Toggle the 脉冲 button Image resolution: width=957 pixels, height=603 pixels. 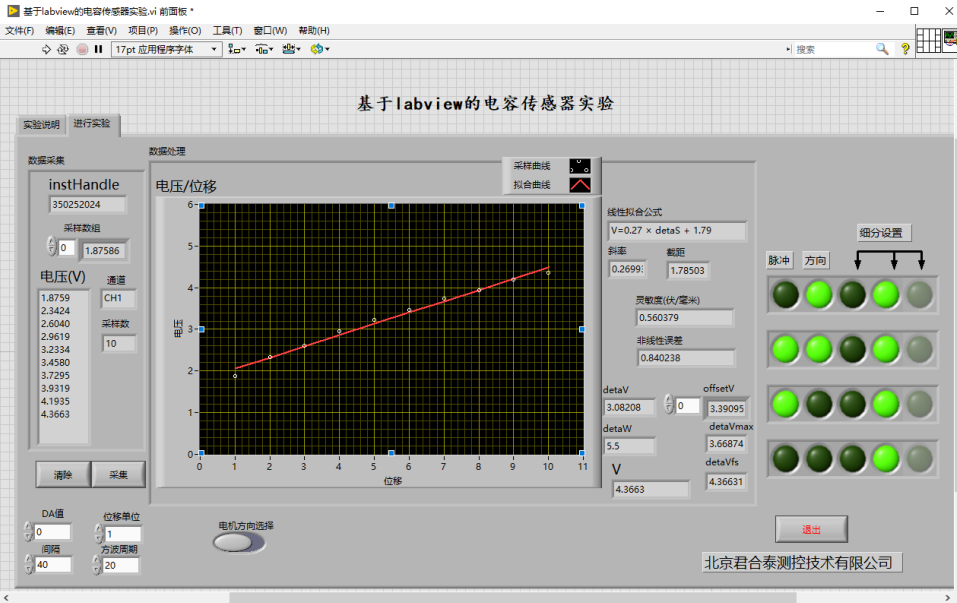click(779, 261)
